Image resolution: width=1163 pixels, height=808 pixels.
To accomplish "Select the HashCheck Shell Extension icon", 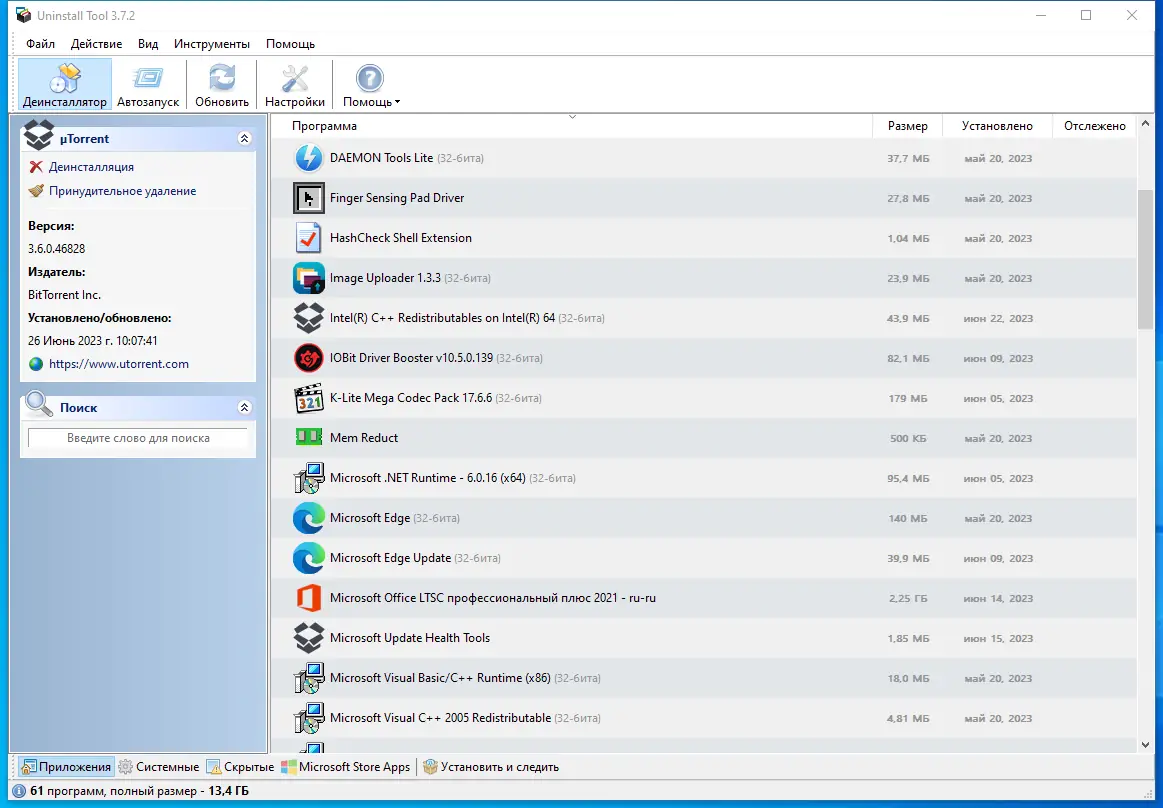I will (x=309, y=238).
